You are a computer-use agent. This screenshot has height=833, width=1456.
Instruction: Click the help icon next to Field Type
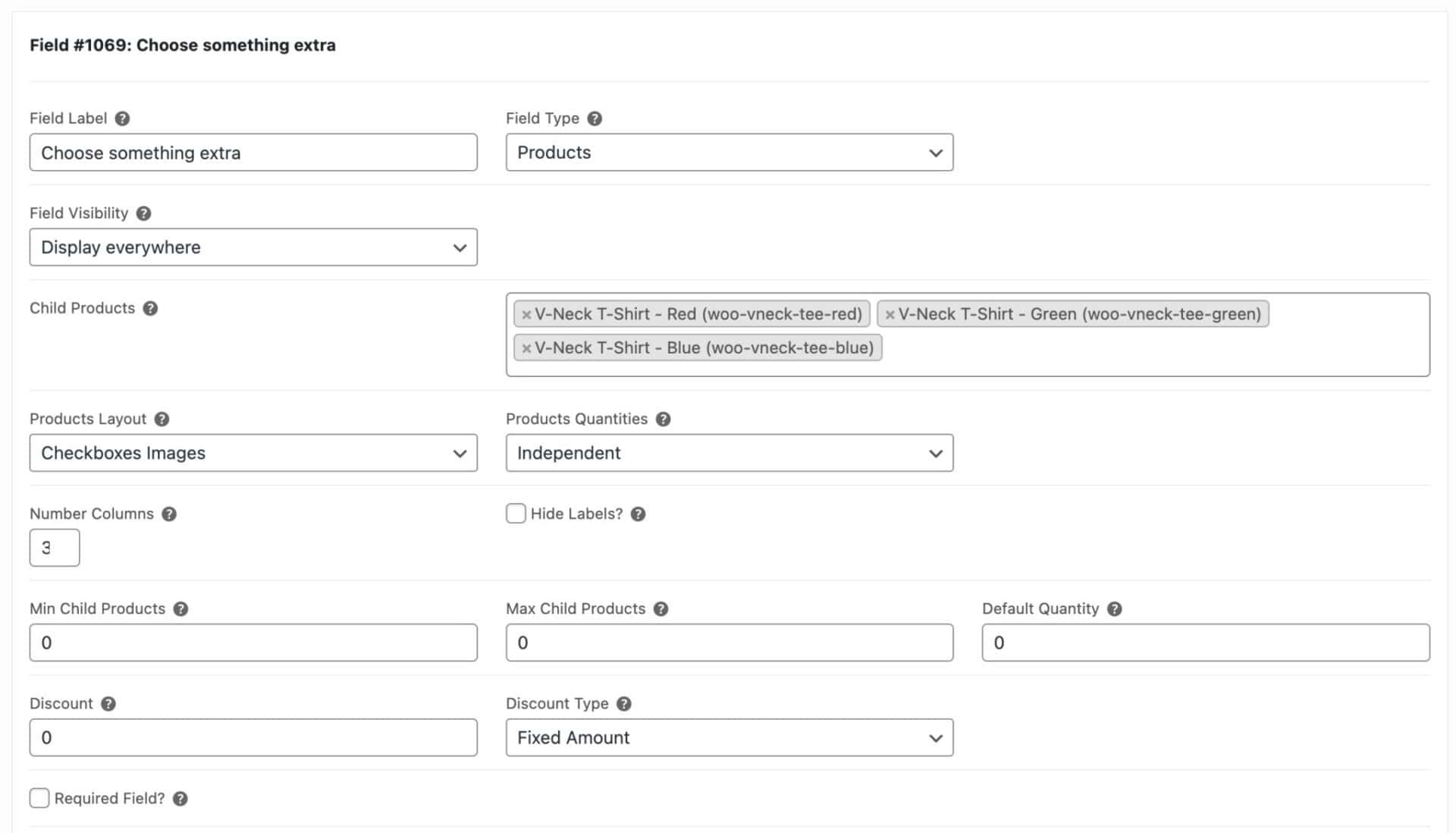tap(595, 118)
